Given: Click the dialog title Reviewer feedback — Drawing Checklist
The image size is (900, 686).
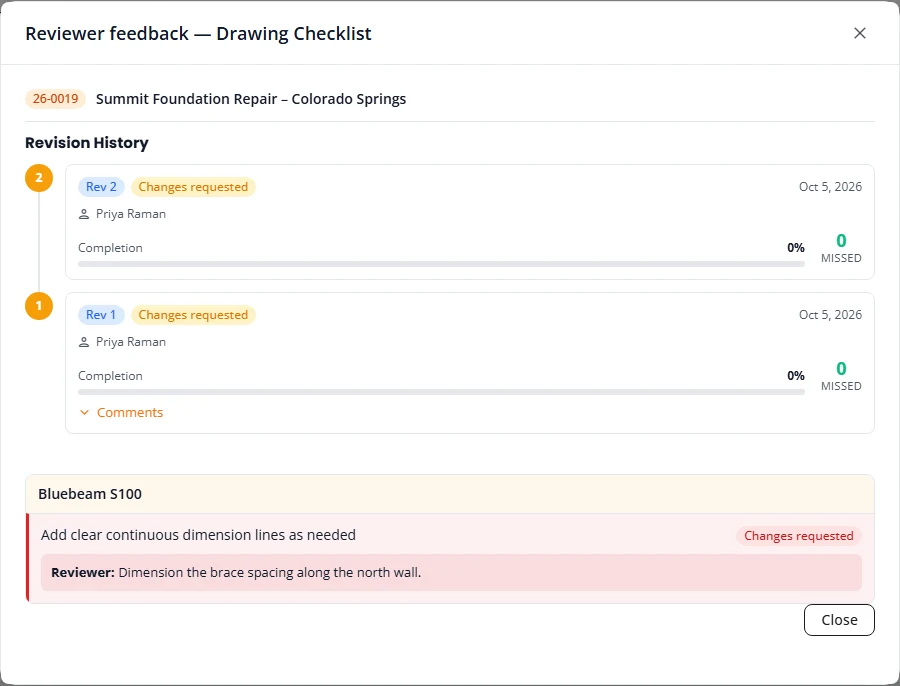Looking at the screenshot, I should pos(198,33).
